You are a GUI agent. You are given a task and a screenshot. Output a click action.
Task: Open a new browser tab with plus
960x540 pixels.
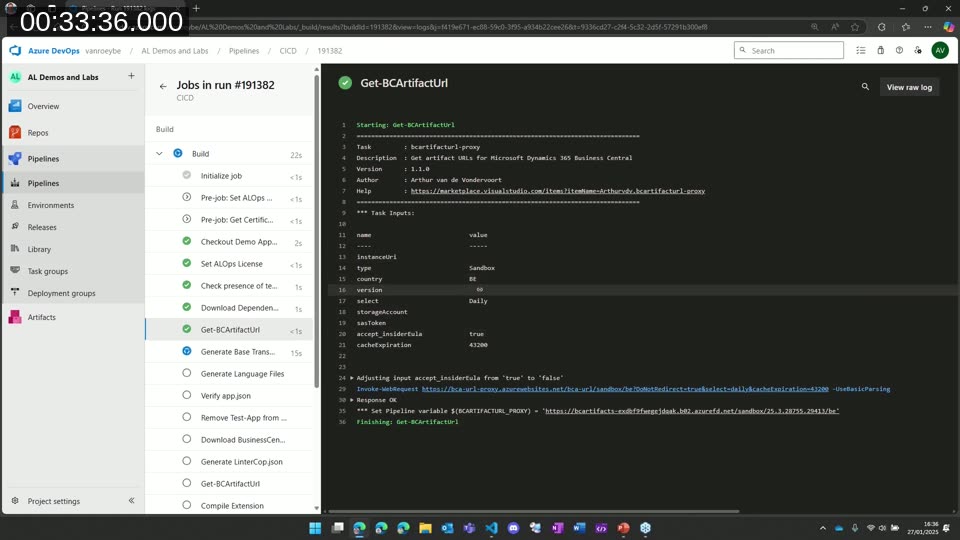coord(196,8)
